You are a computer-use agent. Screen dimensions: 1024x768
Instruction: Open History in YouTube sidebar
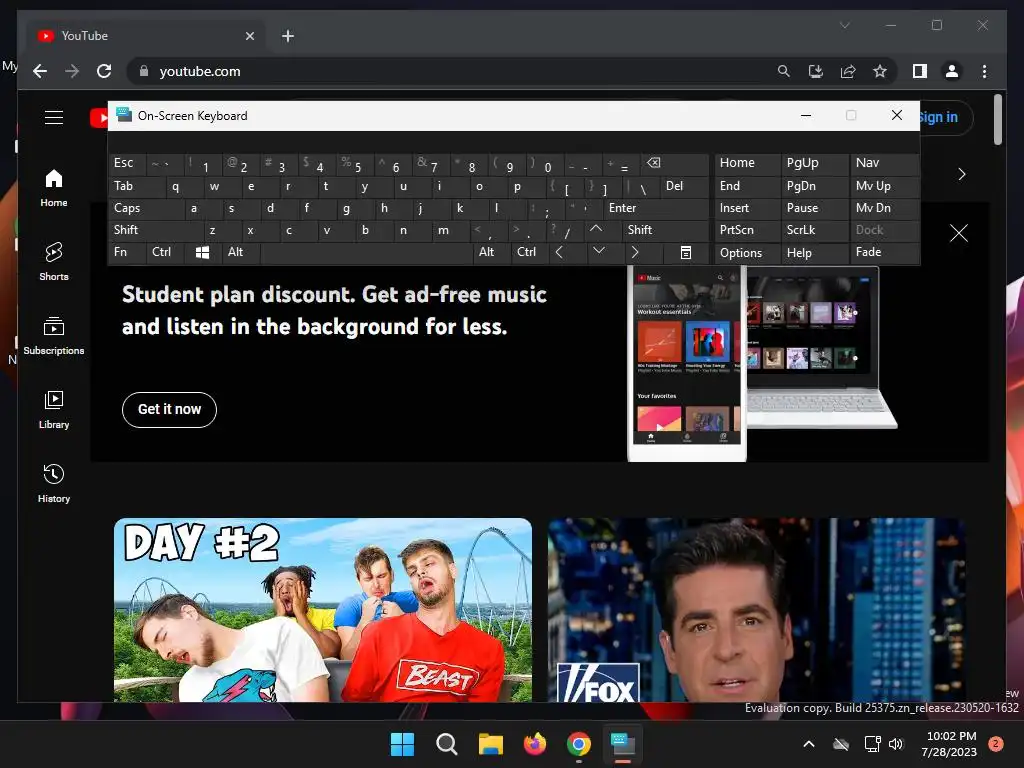tap(54, 484)
